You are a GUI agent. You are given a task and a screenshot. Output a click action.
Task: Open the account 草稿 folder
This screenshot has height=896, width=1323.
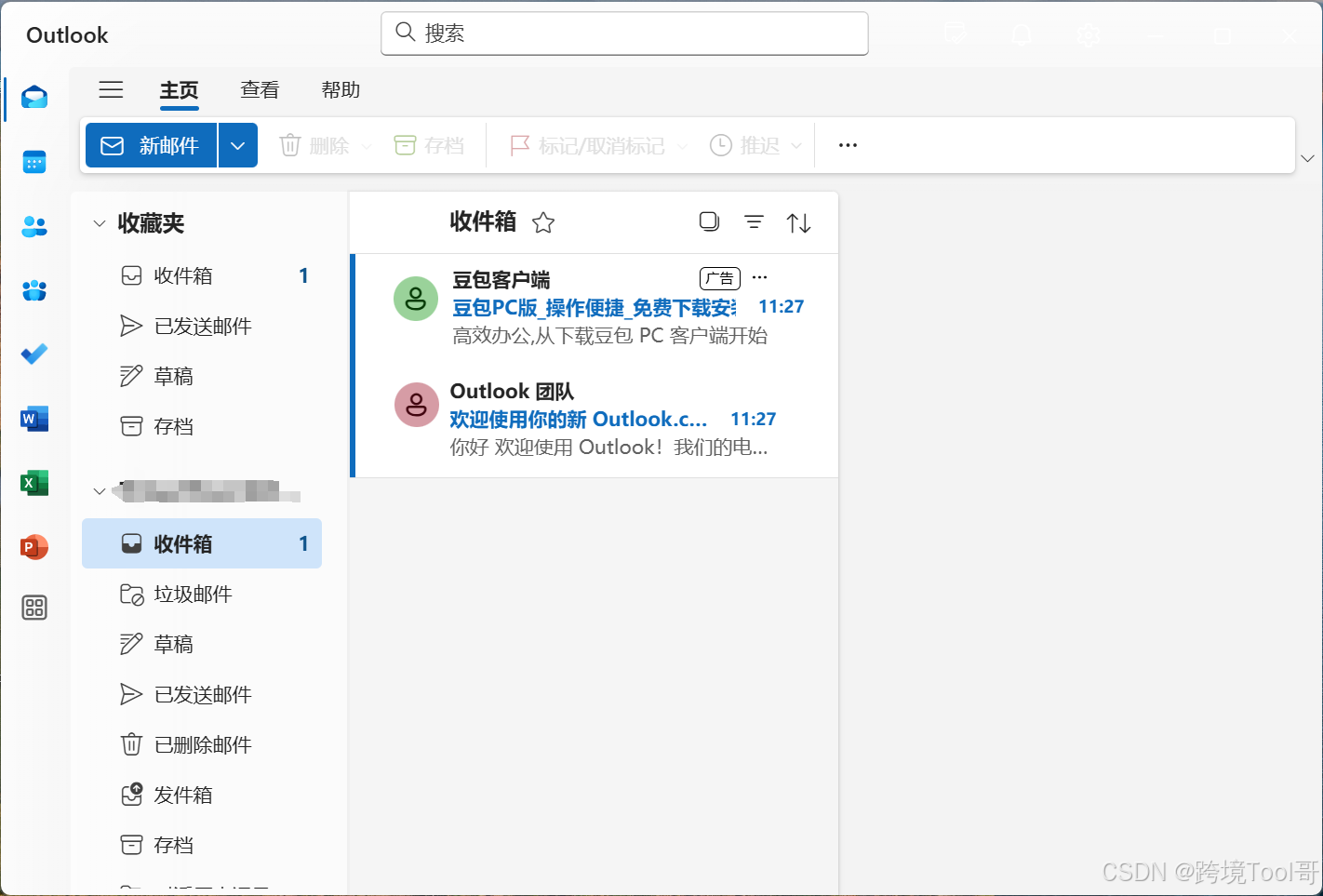pos(202,644)
